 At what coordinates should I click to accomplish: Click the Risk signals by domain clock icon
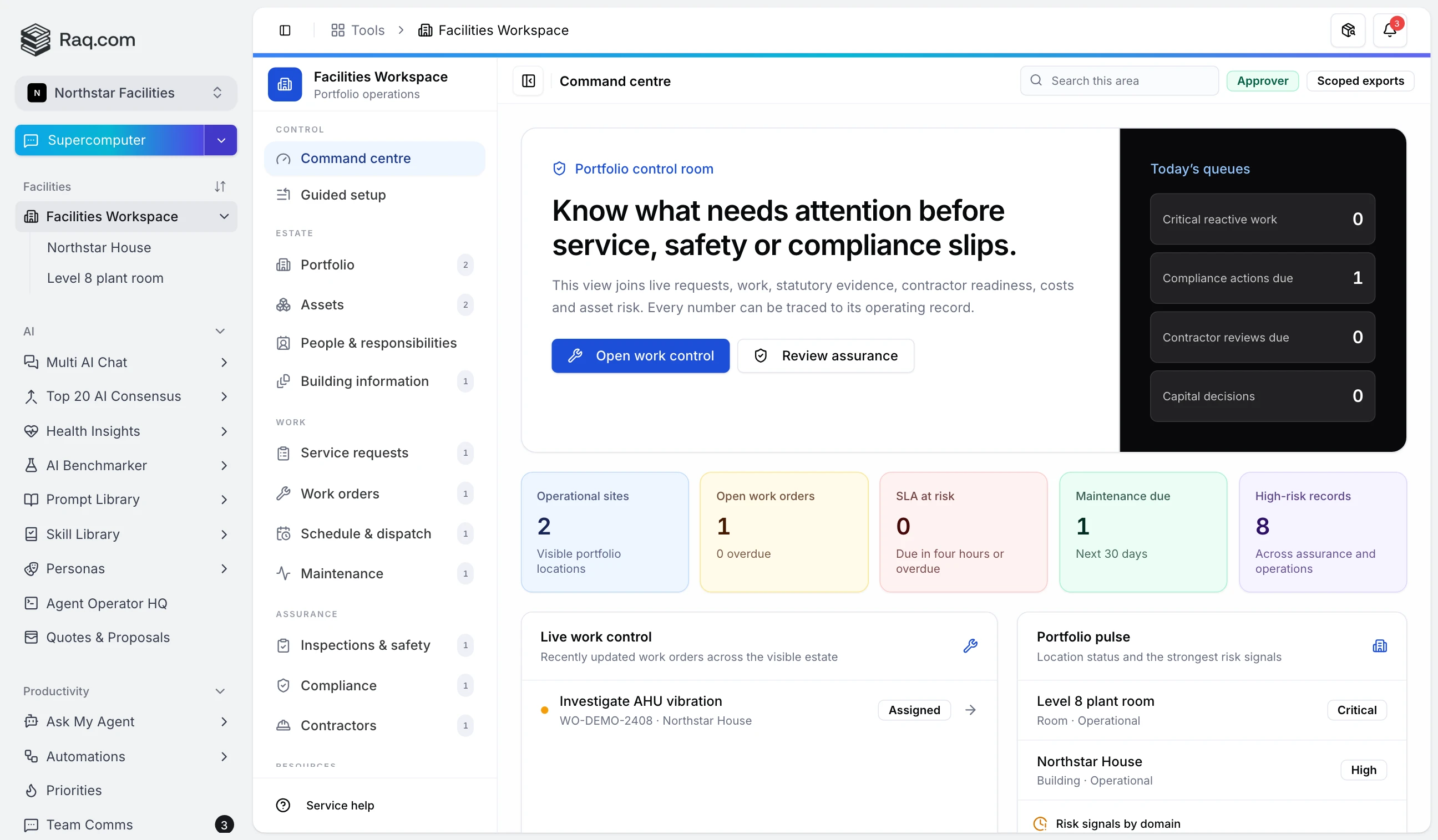(1040, 824)
